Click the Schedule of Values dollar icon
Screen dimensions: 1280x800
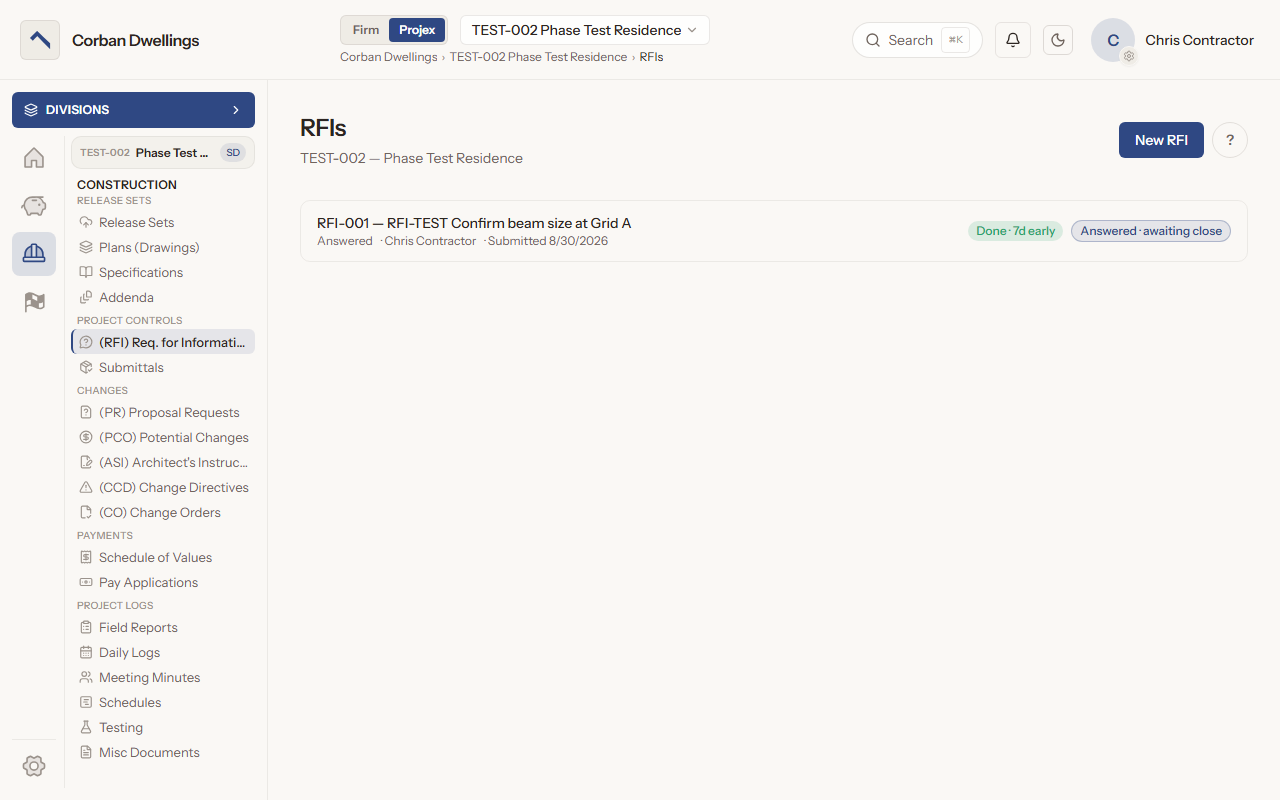click(x=86, y=557)
